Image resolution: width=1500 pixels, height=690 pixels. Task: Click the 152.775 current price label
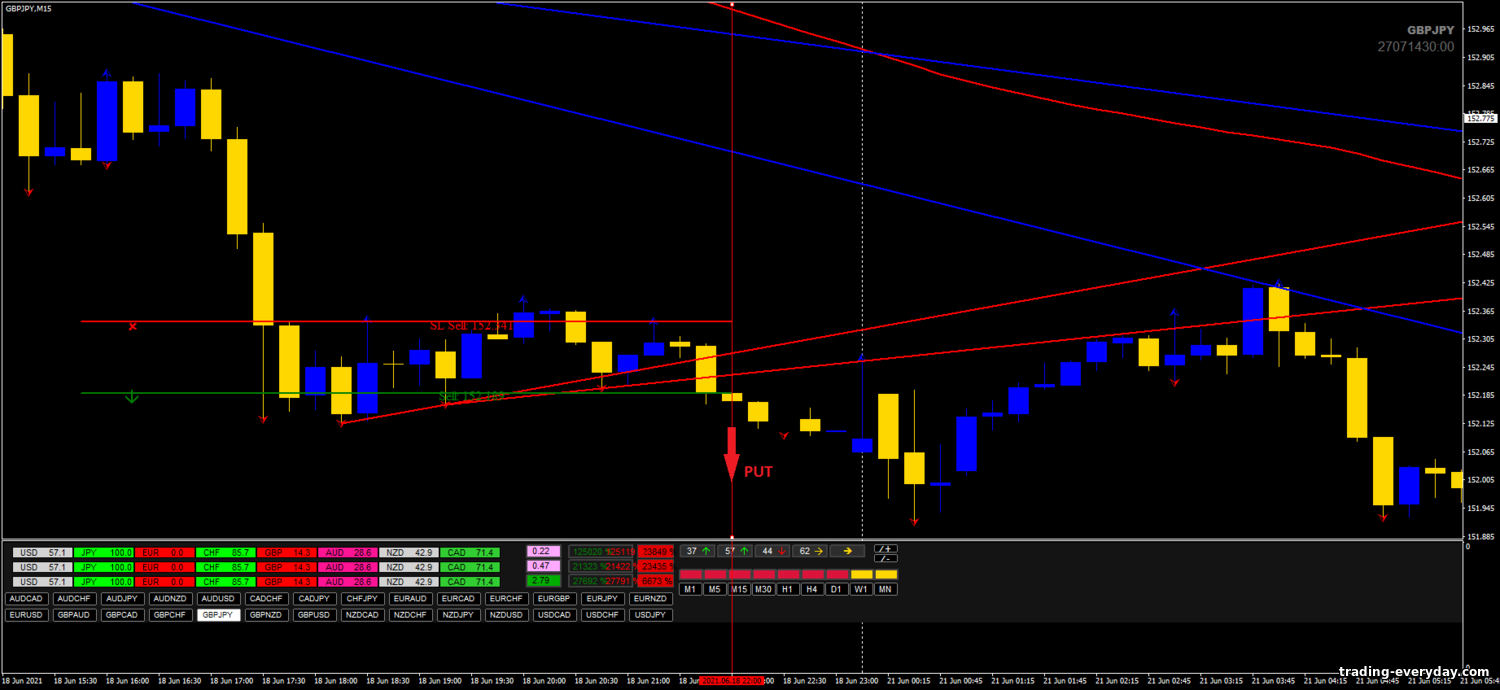1480,119
